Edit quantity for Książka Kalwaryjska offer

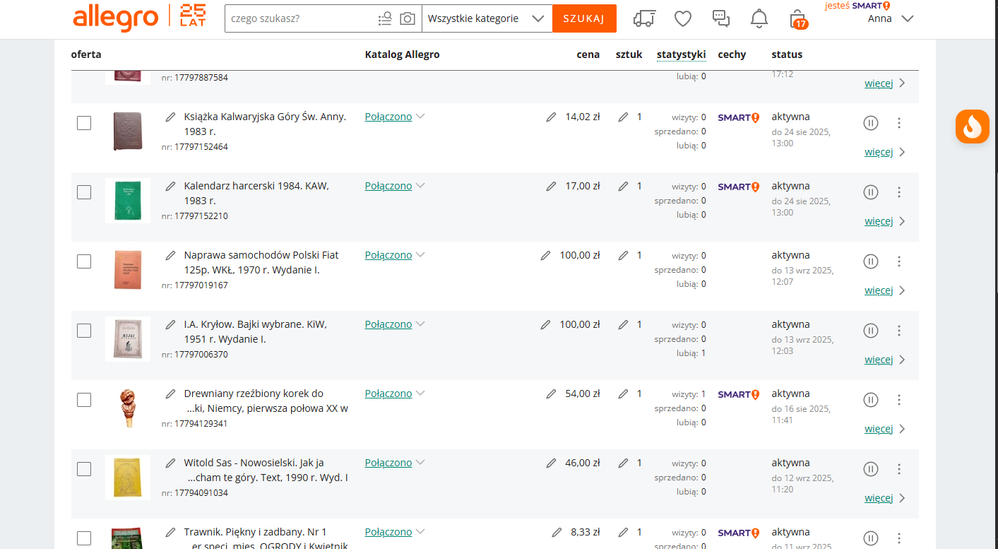pyautogui.click(x=623, y=117)
